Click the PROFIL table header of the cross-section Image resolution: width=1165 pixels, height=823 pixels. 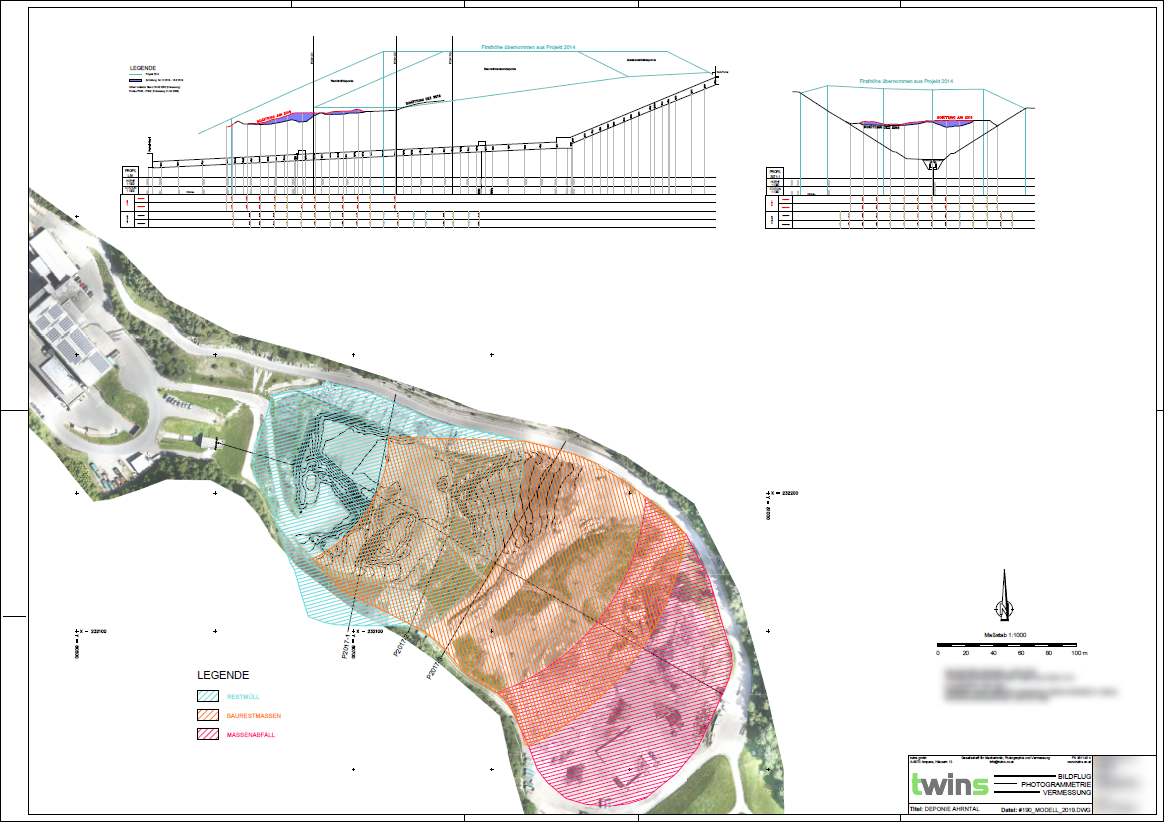(775, 172)
